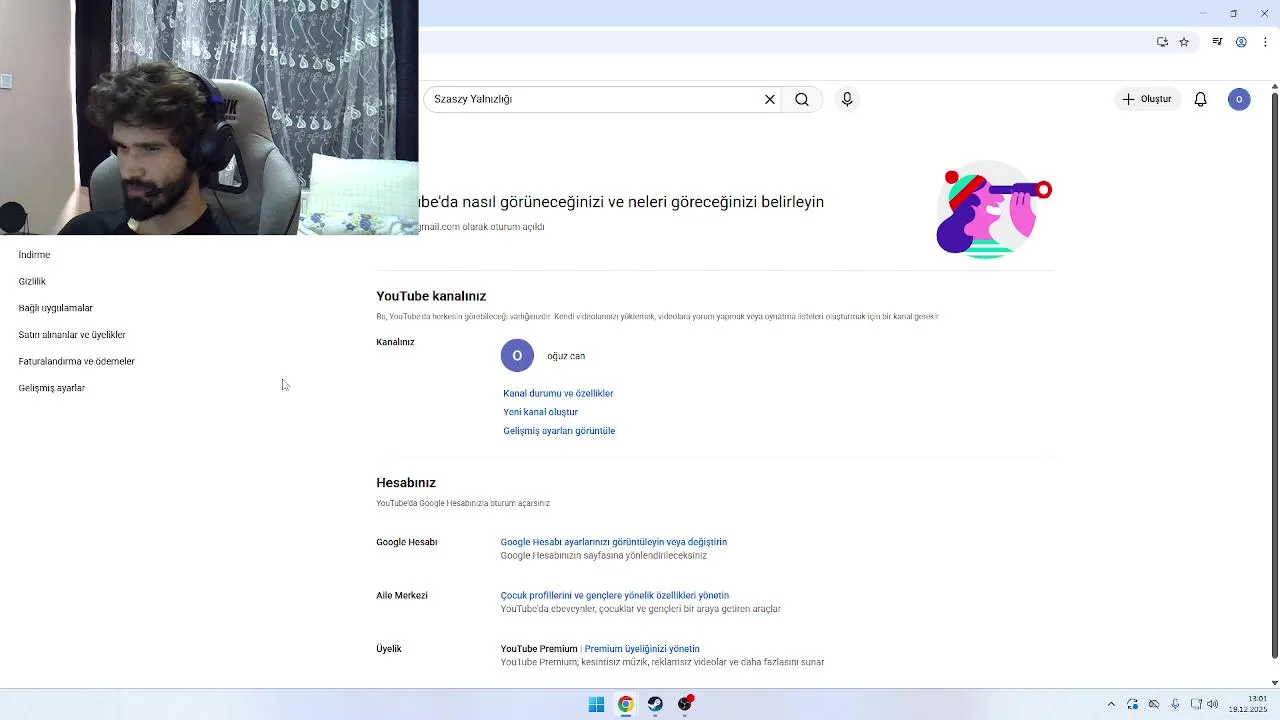Open Faturalandırma ve ödemeler section
Viewport: 1280px width, 720px height.
pos(76,361)
